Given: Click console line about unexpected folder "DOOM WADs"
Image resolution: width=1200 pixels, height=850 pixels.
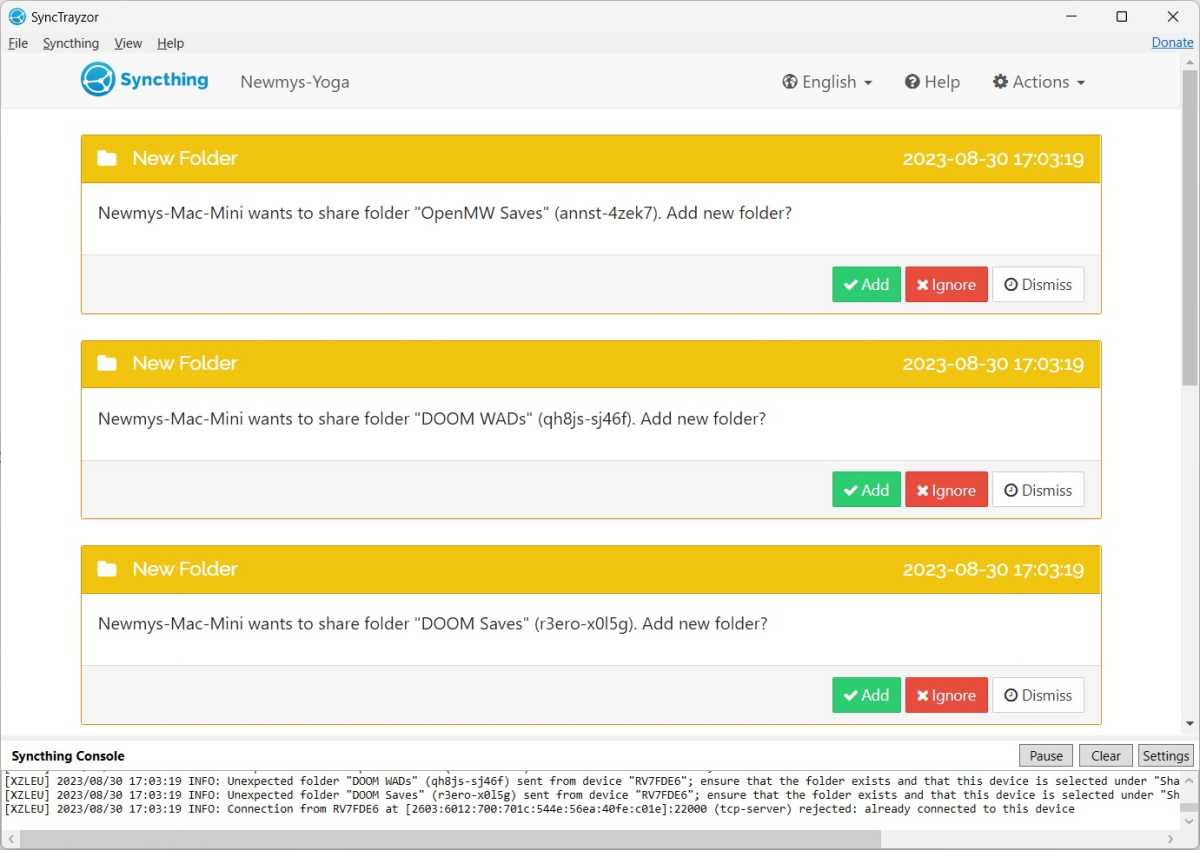Looking at the screenshot, I should pos(592,781).
